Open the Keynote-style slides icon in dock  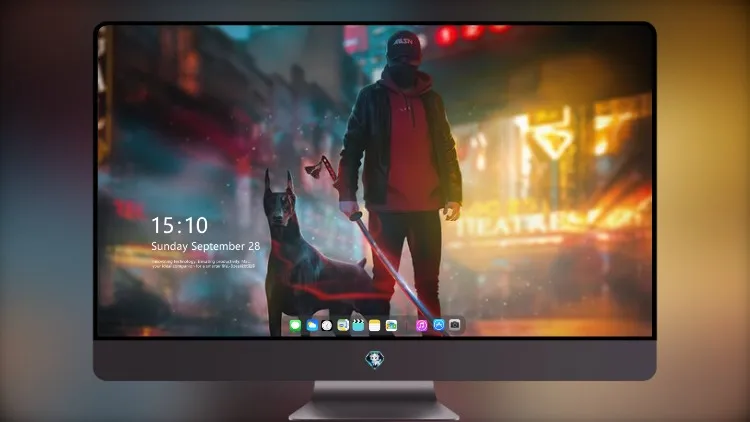(x=343, y=326)
